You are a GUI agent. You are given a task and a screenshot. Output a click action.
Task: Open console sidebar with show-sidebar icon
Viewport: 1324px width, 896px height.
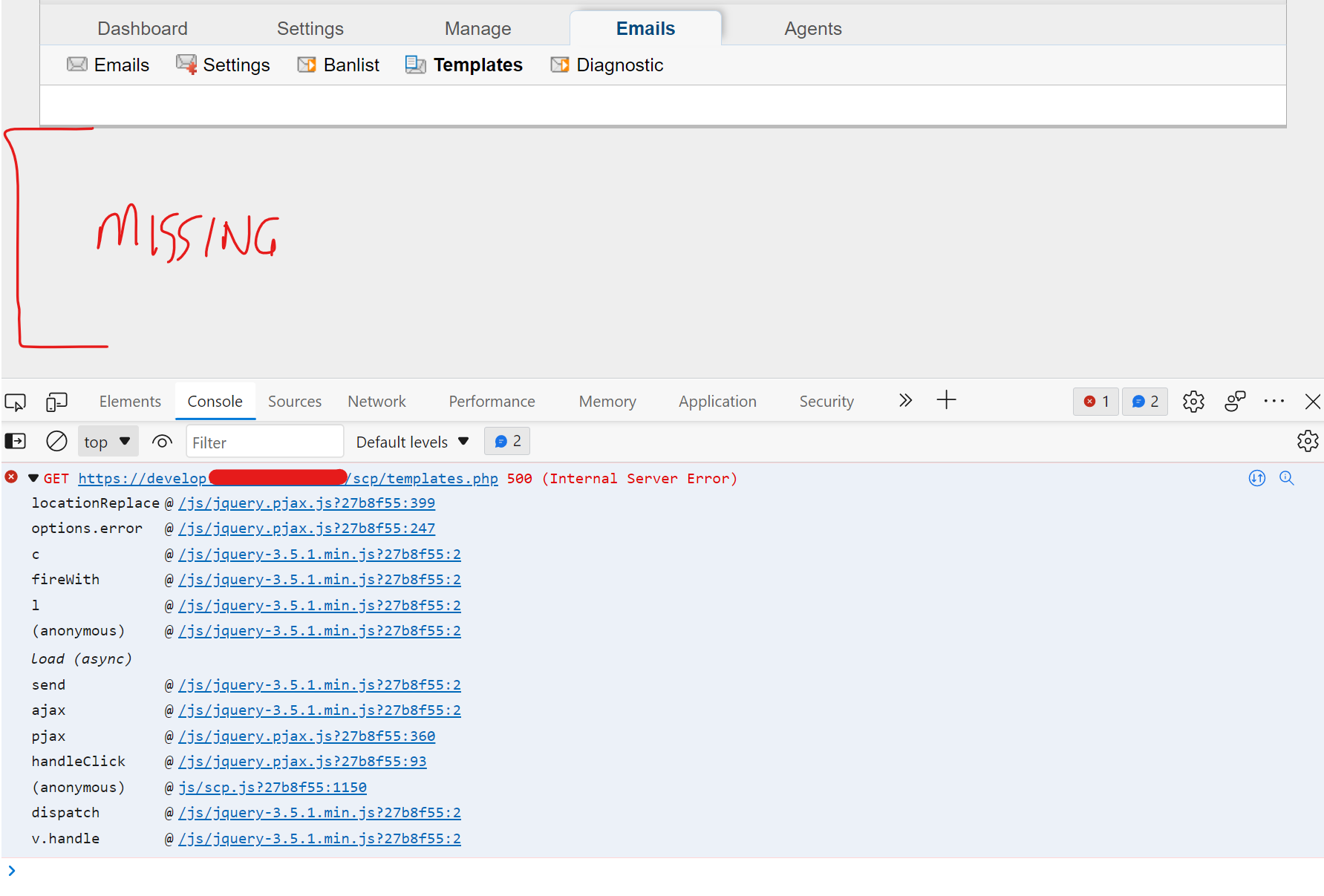click(15, 440)
